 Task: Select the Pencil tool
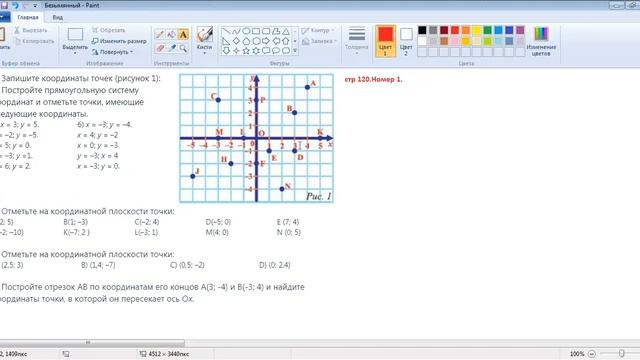pyautogui.click(x=160, y=34)
